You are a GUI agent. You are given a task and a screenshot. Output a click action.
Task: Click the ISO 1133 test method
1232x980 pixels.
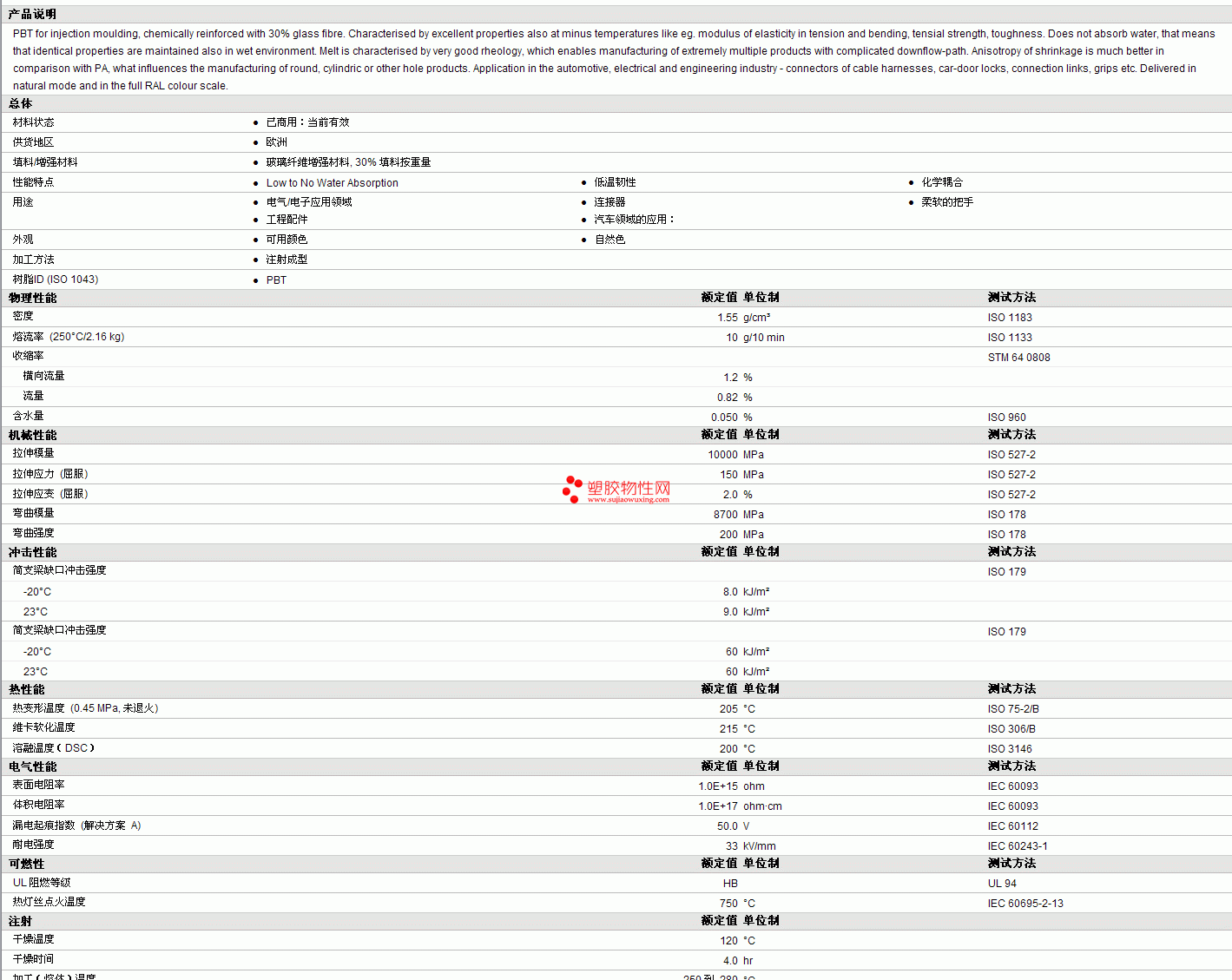pyautogui.click(x=1010, y=338)
